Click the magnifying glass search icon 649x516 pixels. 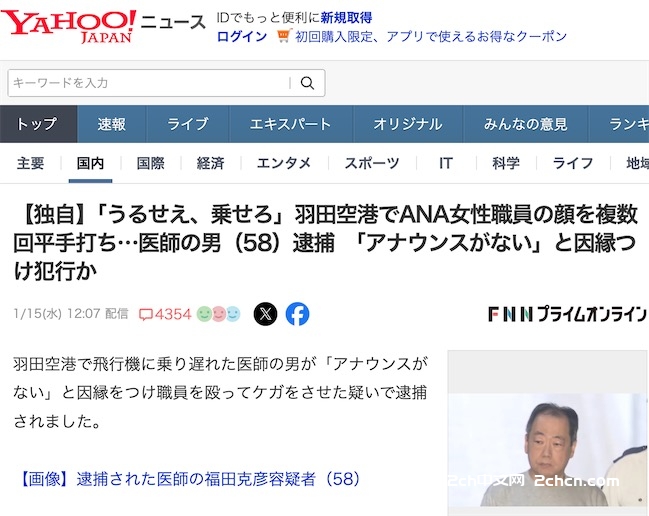[x=307, y=83]
